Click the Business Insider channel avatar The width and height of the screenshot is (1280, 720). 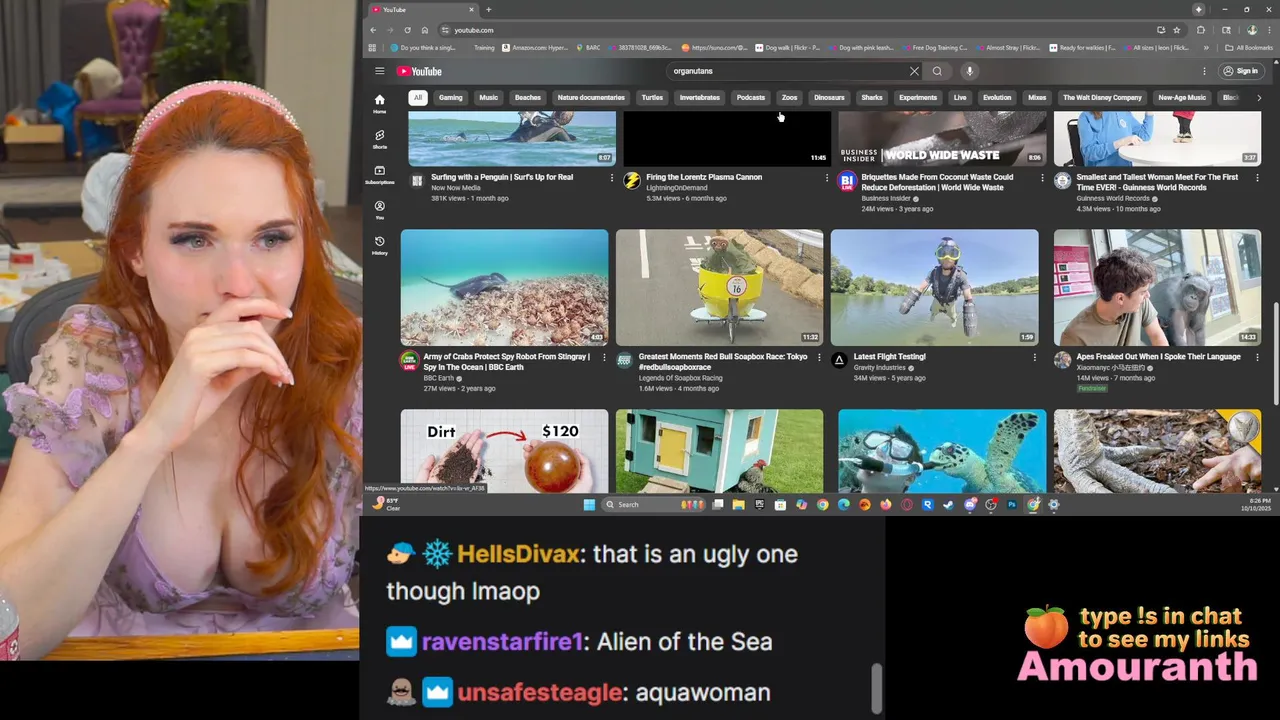coord(847,181)
